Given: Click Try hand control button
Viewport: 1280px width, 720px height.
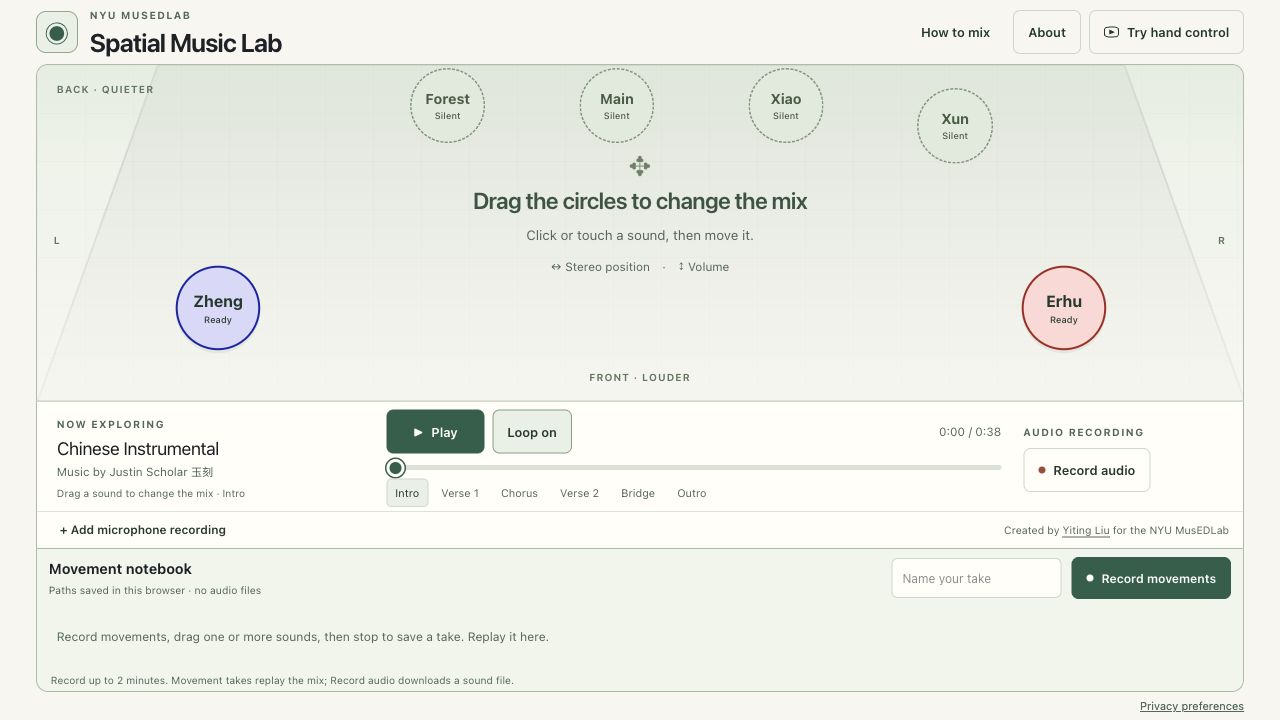Looking at the screenshot, I should 1166,32.
